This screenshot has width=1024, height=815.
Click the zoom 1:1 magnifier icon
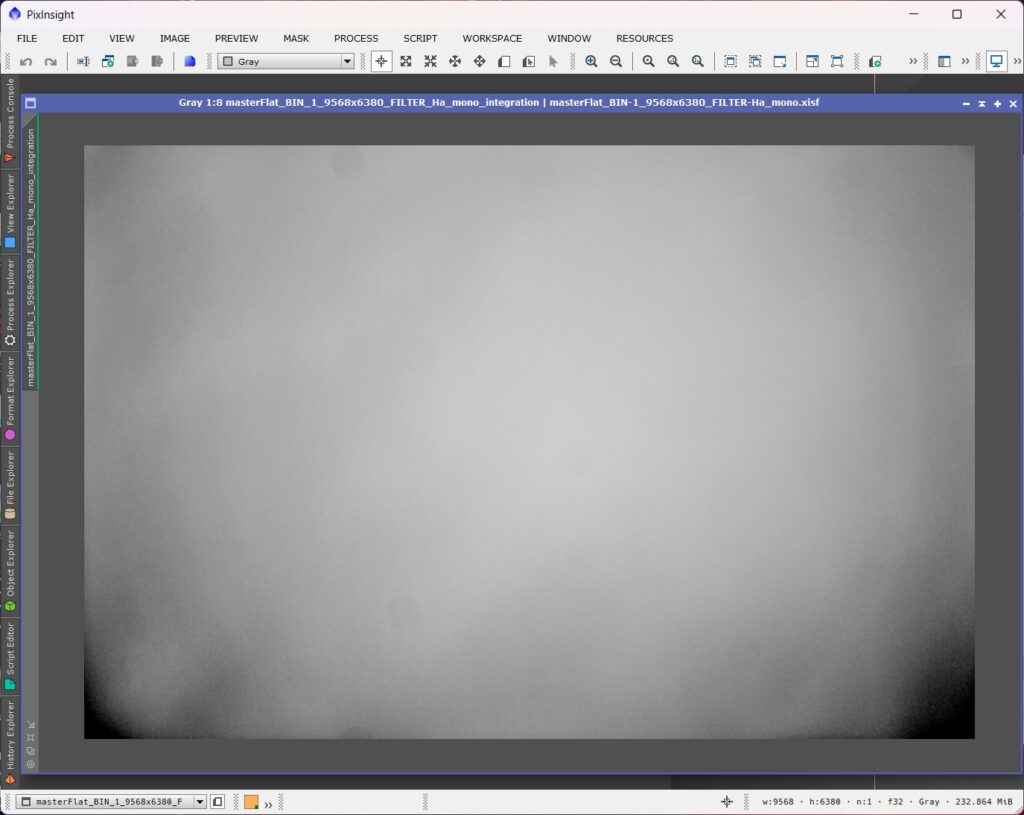(x=673, y=61)
